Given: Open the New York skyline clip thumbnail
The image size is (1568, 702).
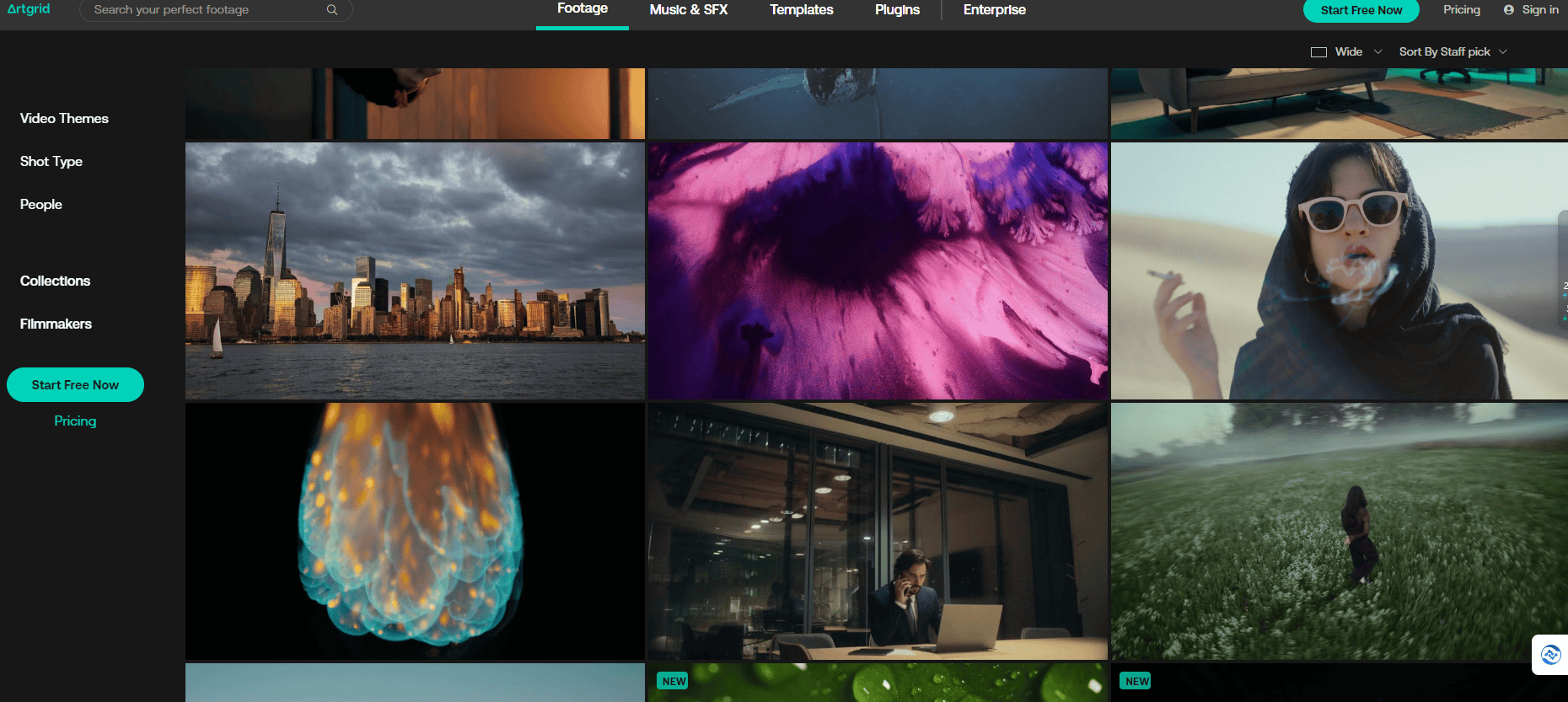Looking at the screenshot, I should [415, 271].
